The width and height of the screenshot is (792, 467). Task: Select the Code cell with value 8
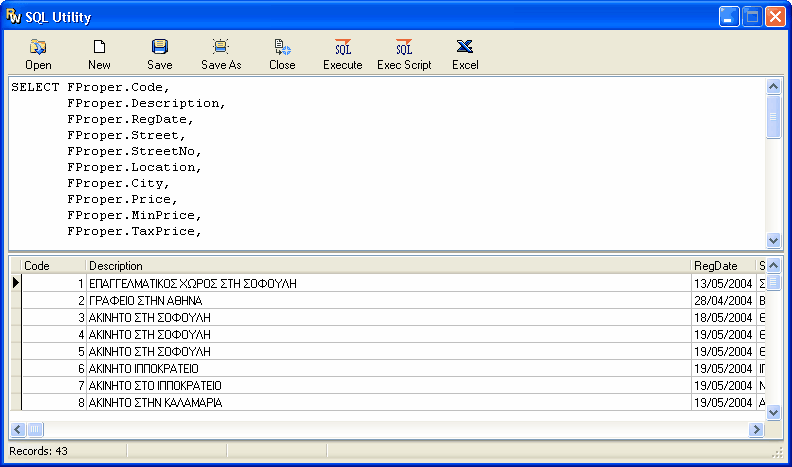click(54, 403)
